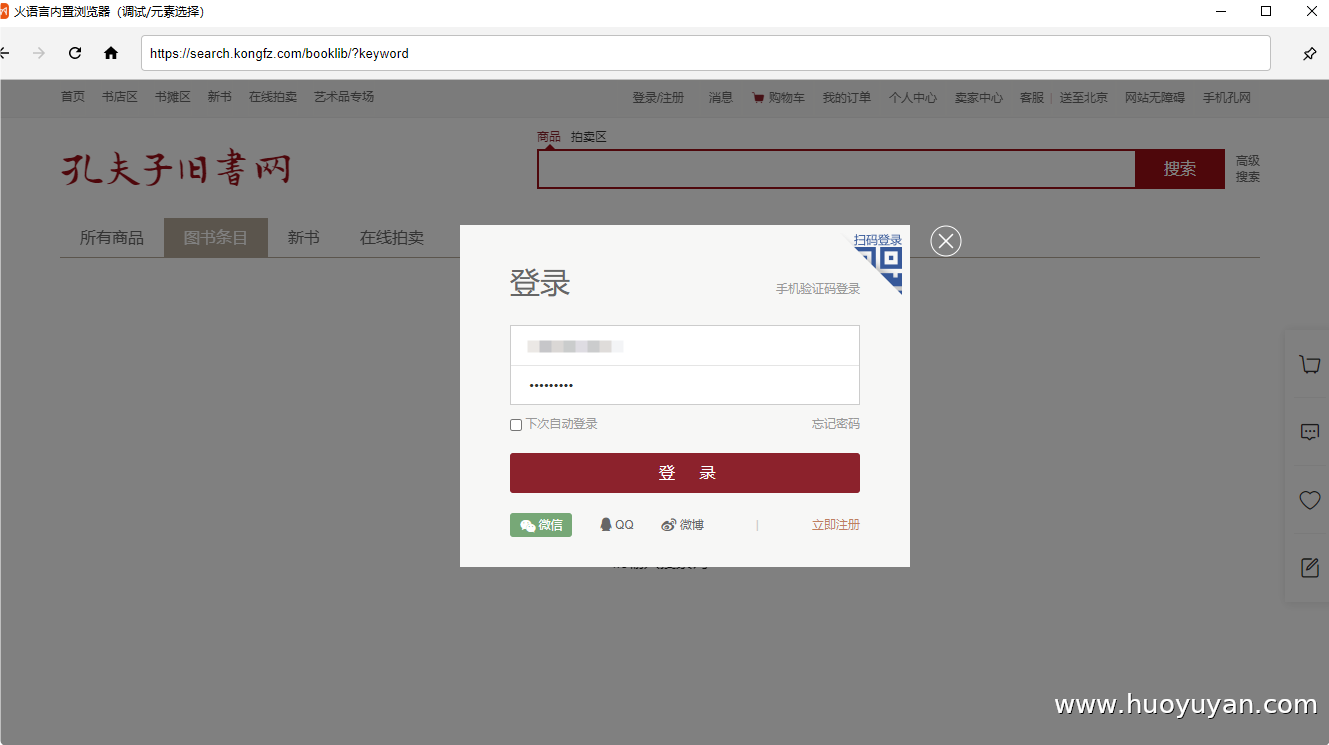Screen dimensions: 1329x745
Task: Open the feedback edit sidebar icon
Action: [1309, 567]
